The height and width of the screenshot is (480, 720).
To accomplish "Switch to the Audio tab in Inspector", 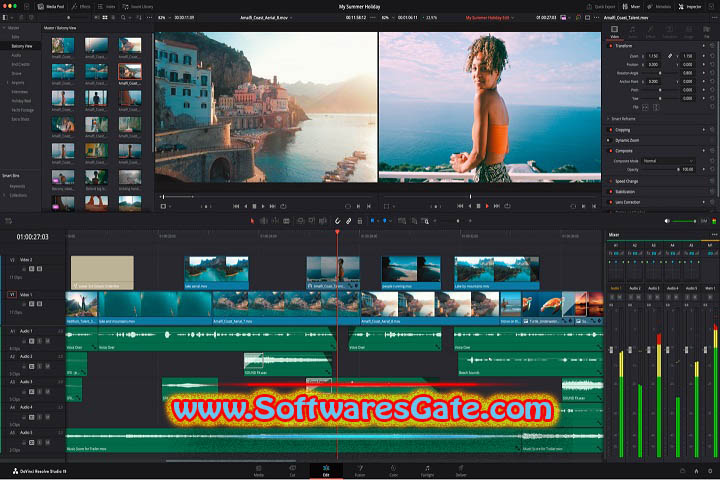I will (633, 32).
